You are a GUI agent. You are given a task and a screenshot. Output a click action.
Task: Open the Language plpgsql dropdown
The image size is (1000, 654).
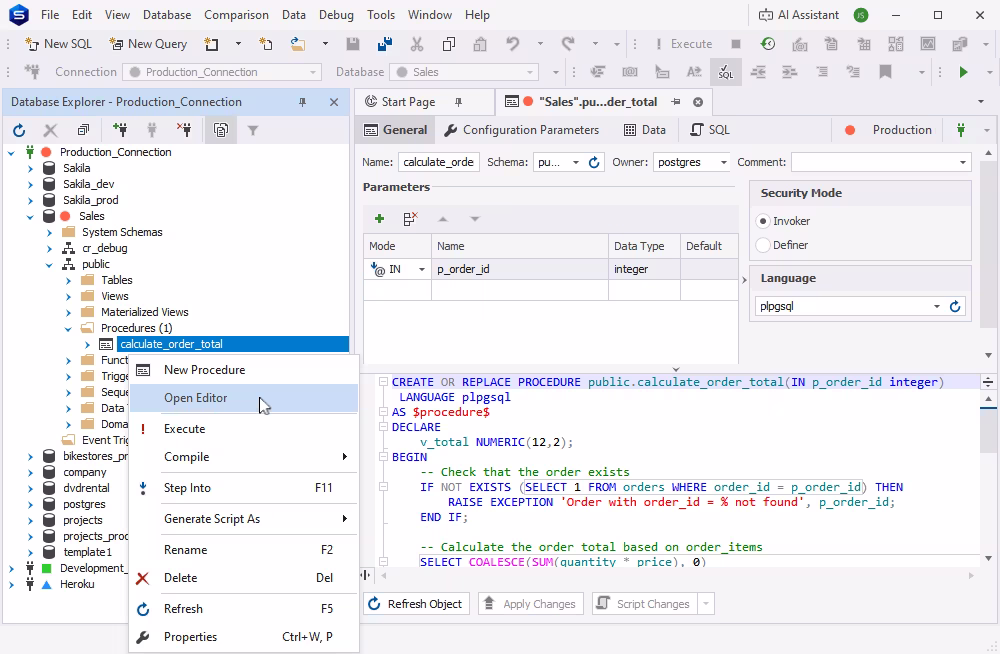click(936, 306)
